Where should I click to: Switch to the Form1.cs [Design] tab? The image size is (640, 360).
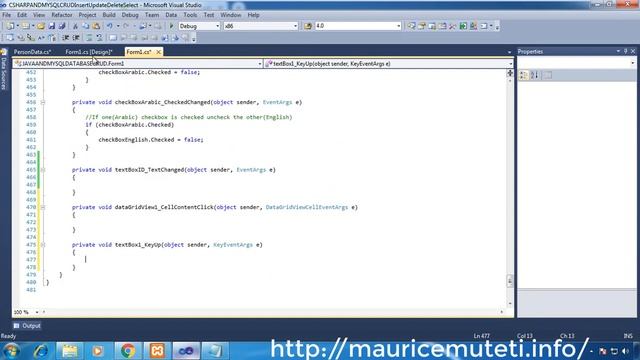(x=89, y=52)
